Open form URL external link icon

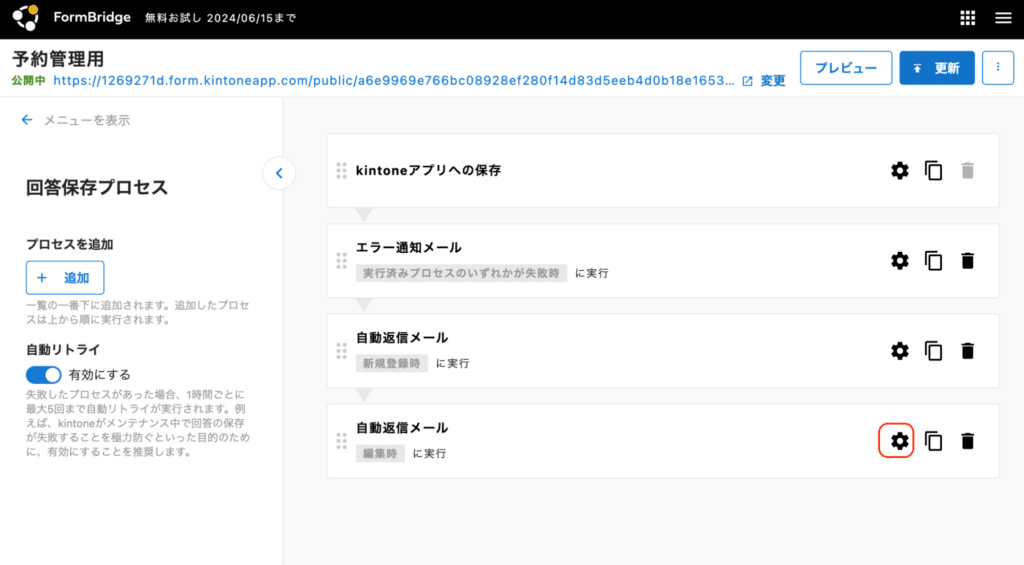[x=748, y=81]
